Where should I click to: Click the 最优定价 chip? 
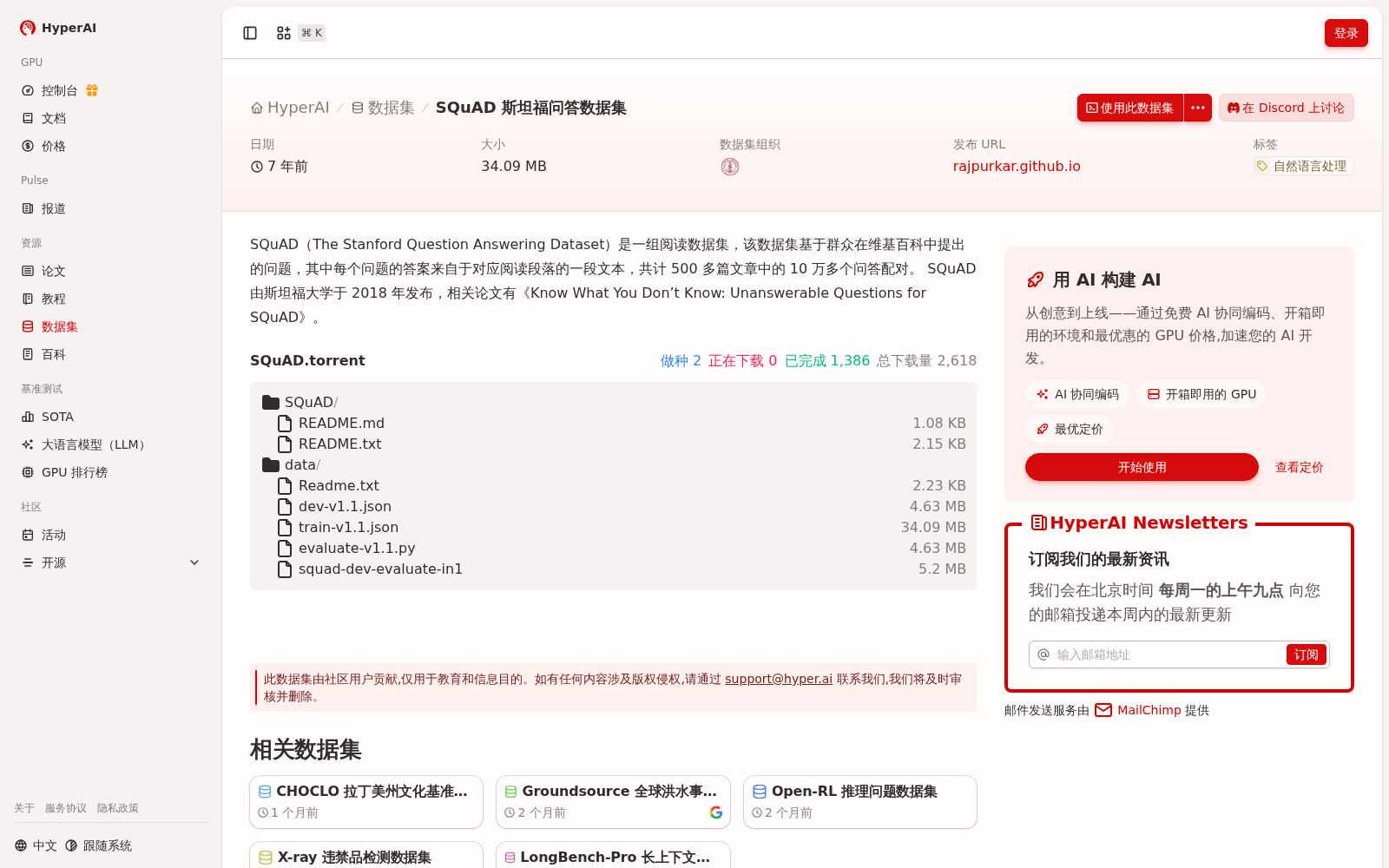click(x=1070, y=429)
